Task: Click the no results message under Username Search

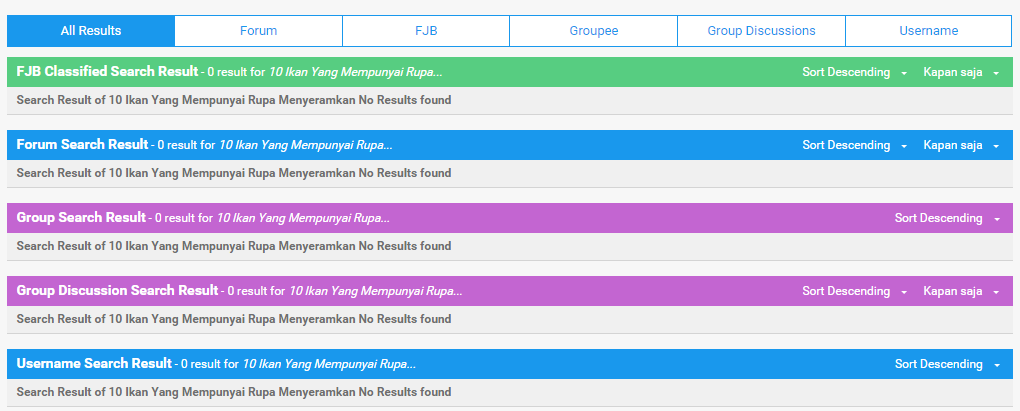Action: (x=234, y=392)
